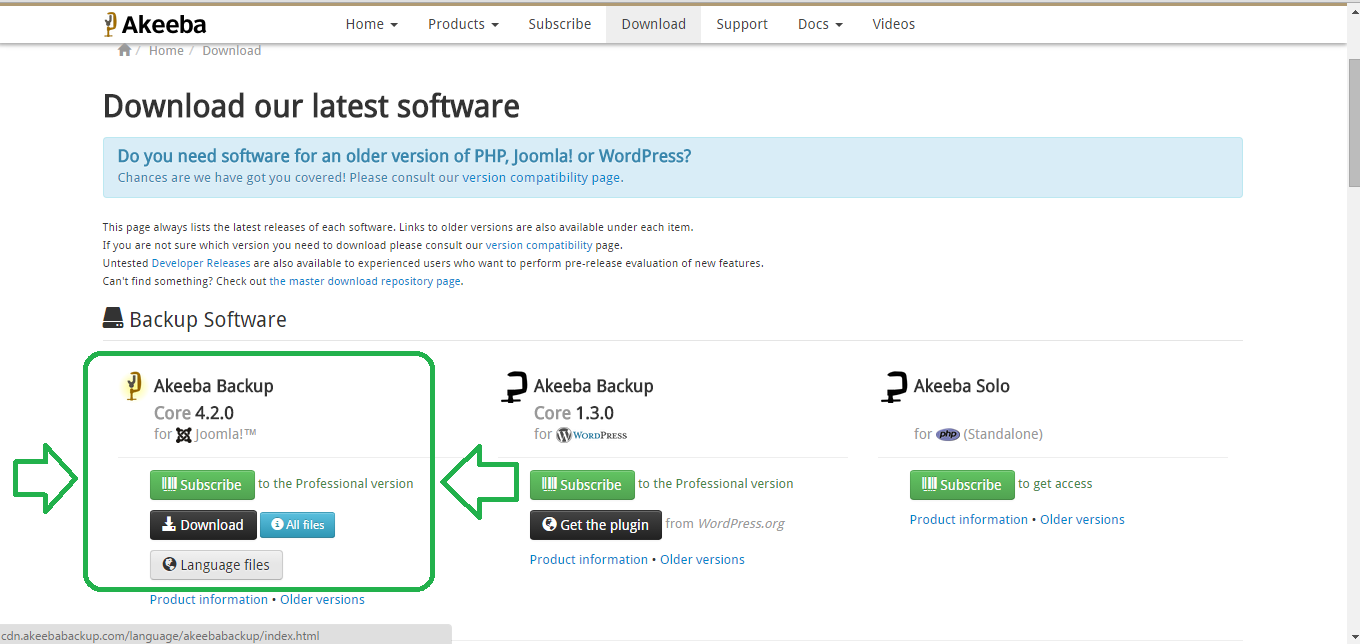Open Product information under Akeeba Backup Joomla

[x=209, y=600]
